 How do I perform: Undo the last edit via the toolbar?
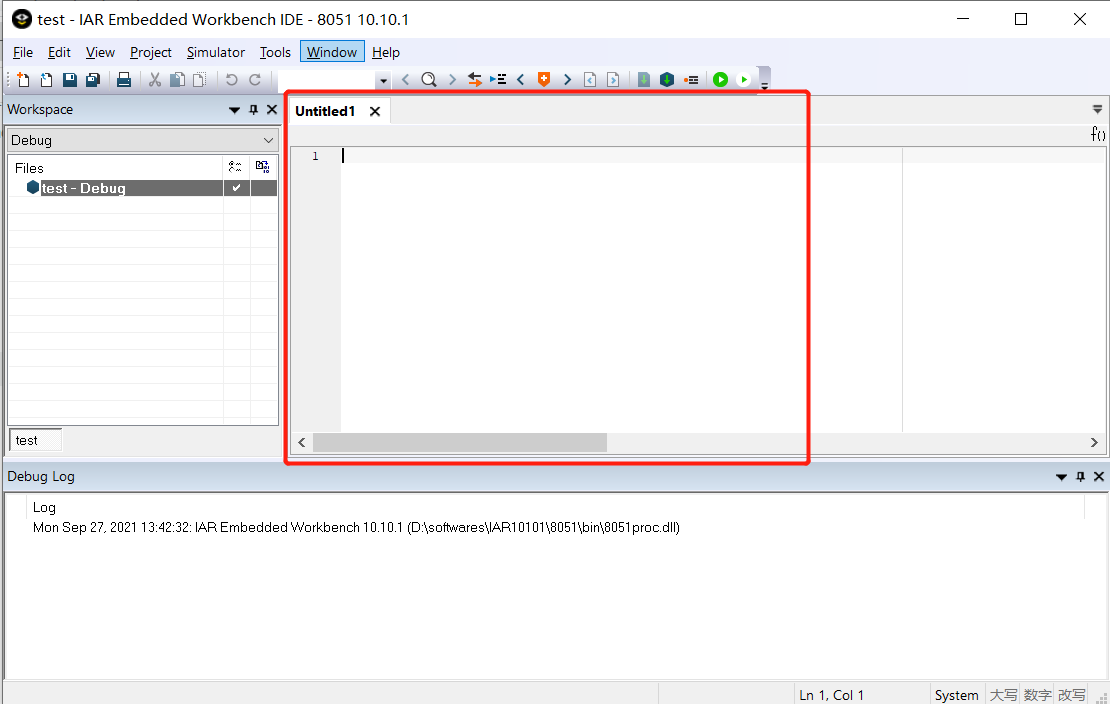point(231,79)
